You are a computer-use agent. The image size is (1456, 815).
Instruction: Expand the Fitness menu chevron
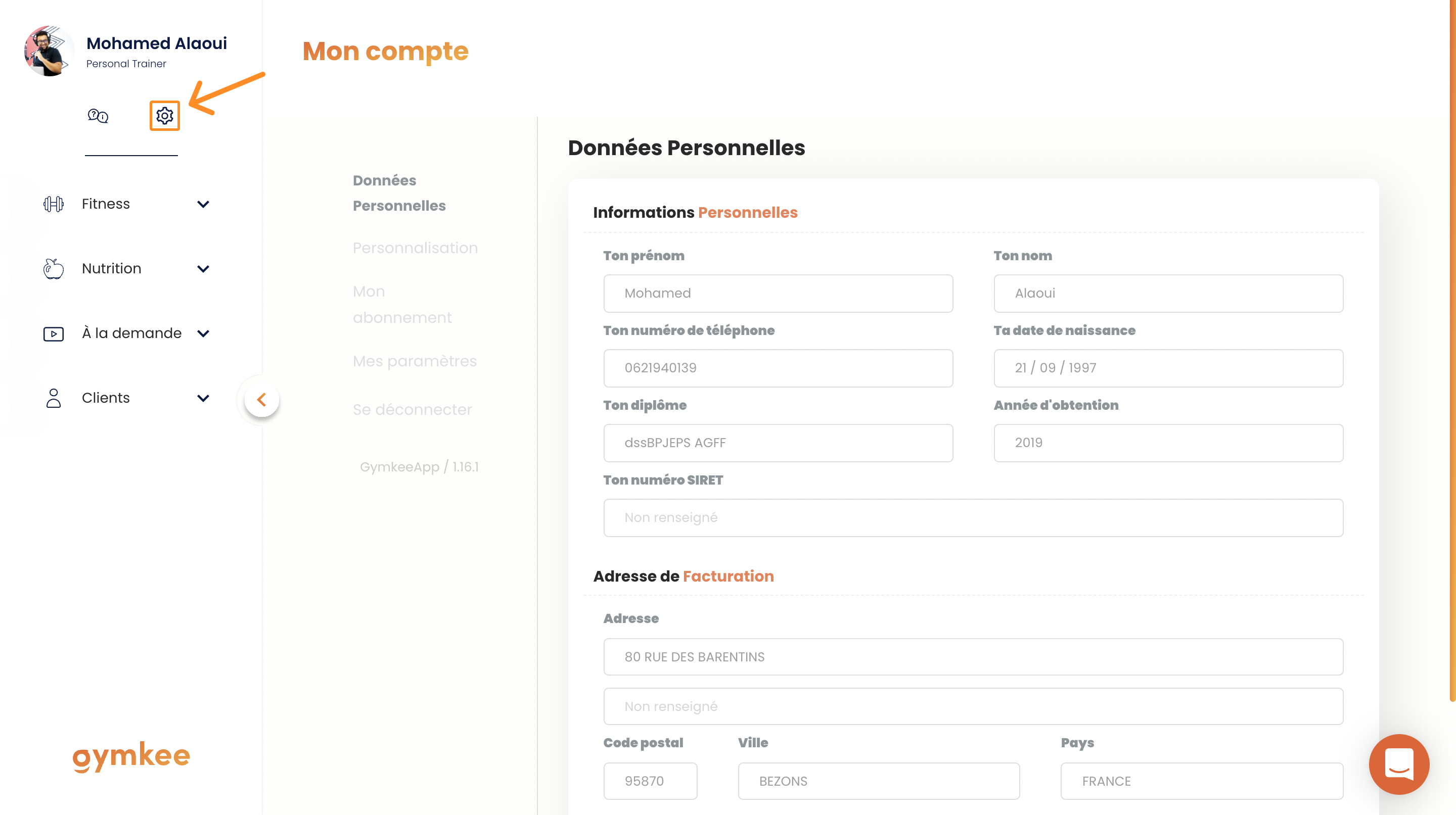click(x=203, y=204)
